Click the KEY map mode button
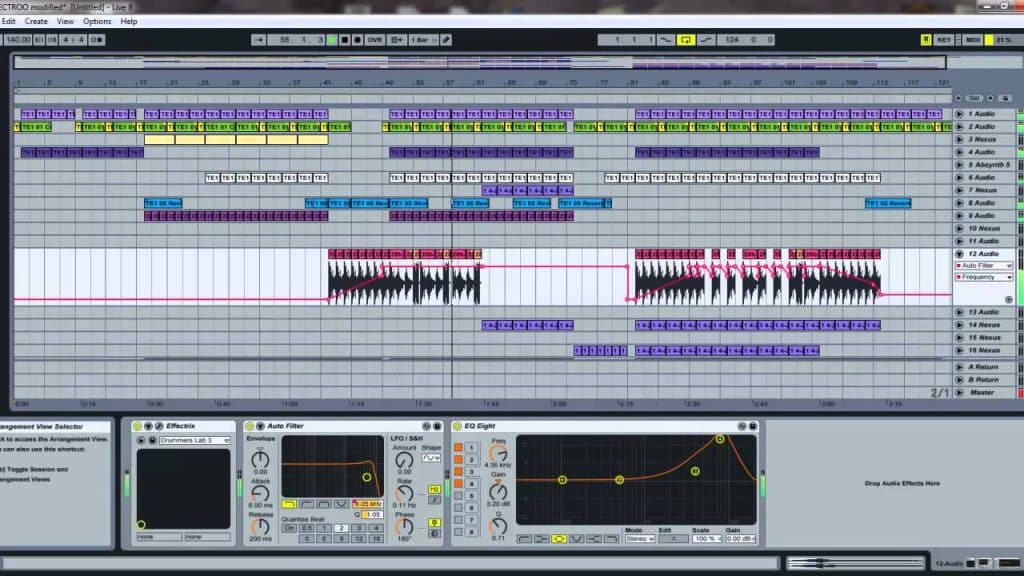The width and height of the screenshot is (1024, 576). [x=944, y=40]
